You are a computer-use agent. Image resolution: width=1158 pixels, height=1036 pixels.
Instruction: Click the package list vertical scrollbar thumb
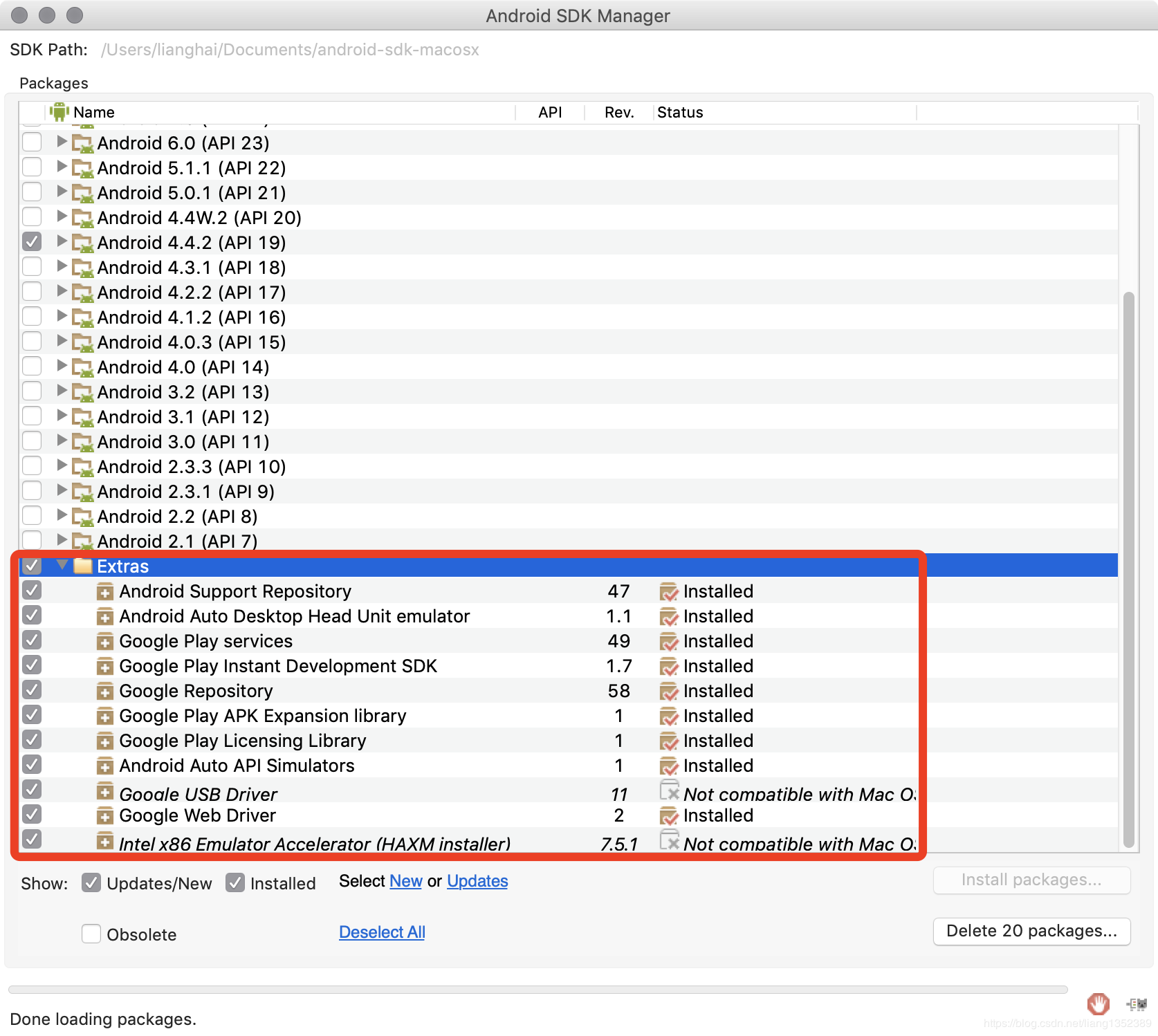click(1128, 569)
